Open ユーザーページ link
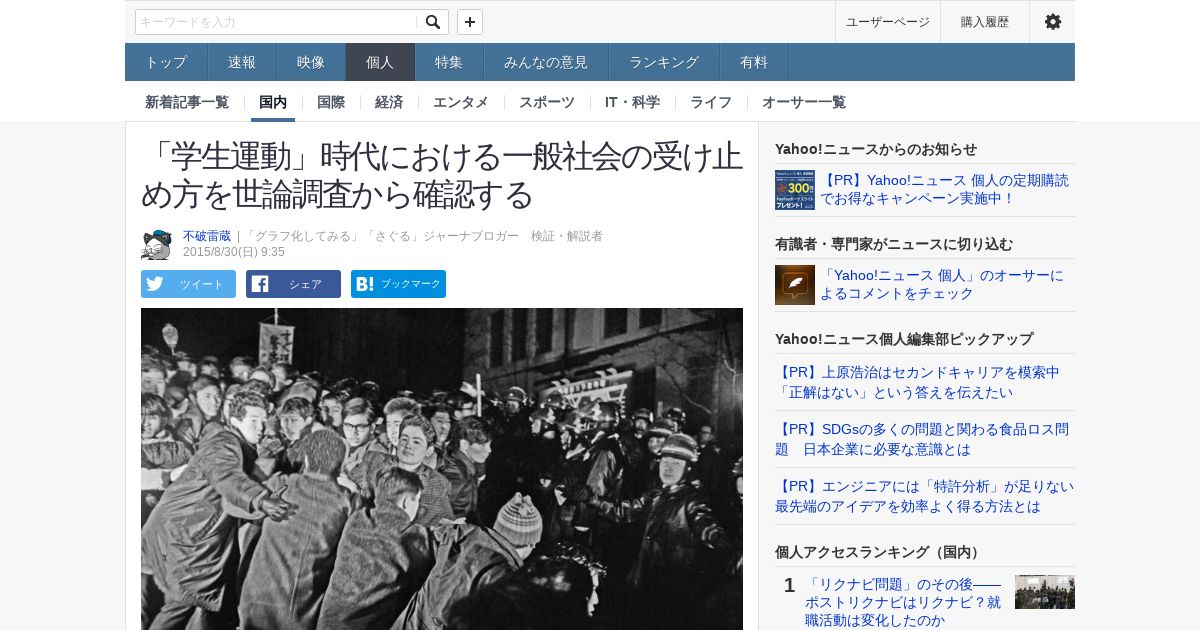This screenshot has width=1200, height=630. [x=888, y=22]
